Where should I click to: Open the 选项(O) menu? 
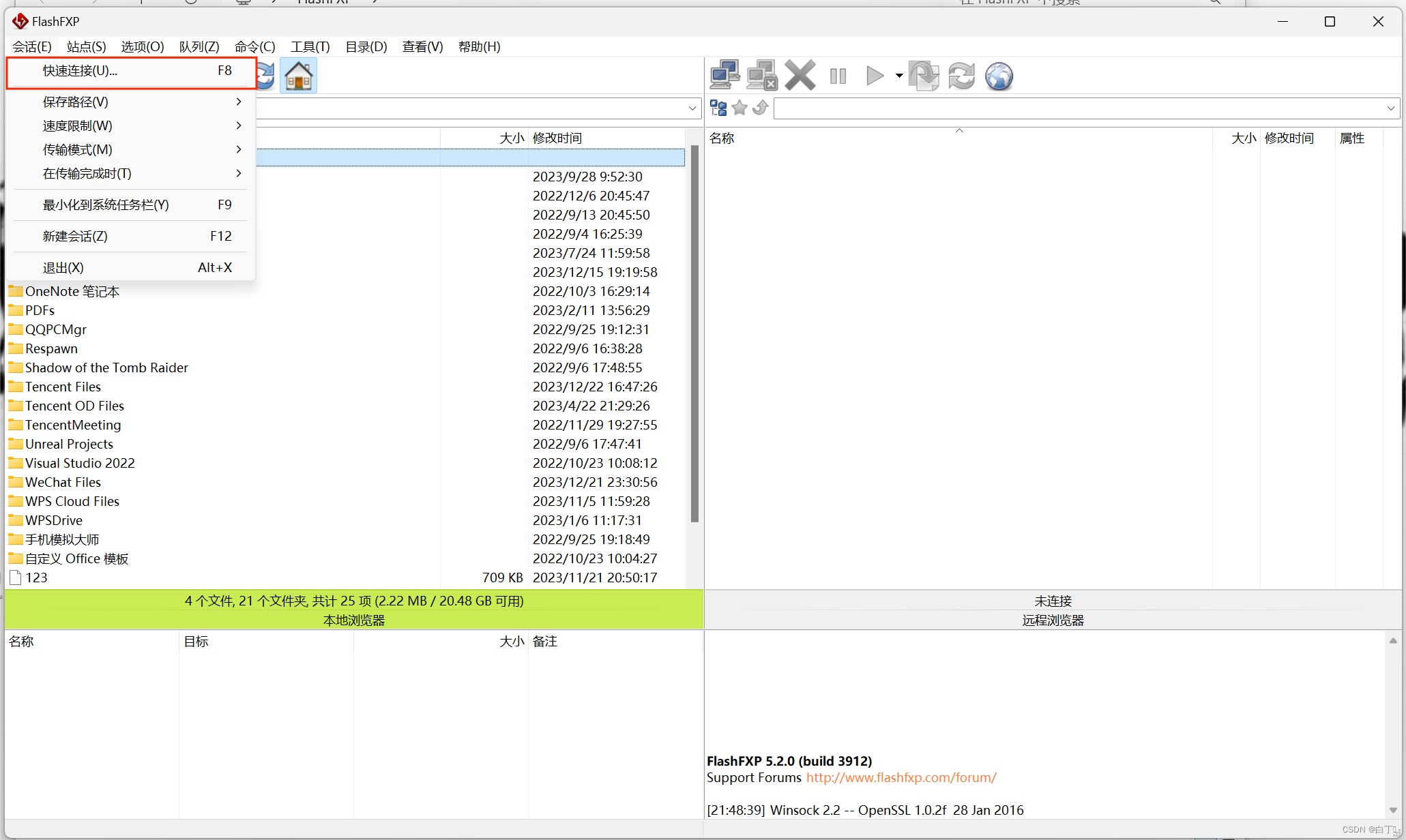click(143, 46)
